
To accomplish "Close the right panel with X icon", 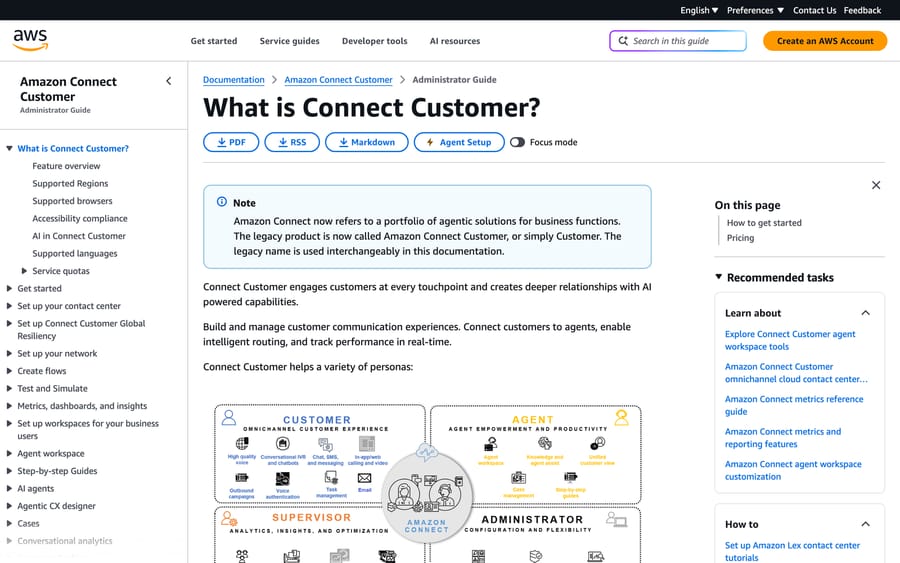I will [x=876, y=185].
